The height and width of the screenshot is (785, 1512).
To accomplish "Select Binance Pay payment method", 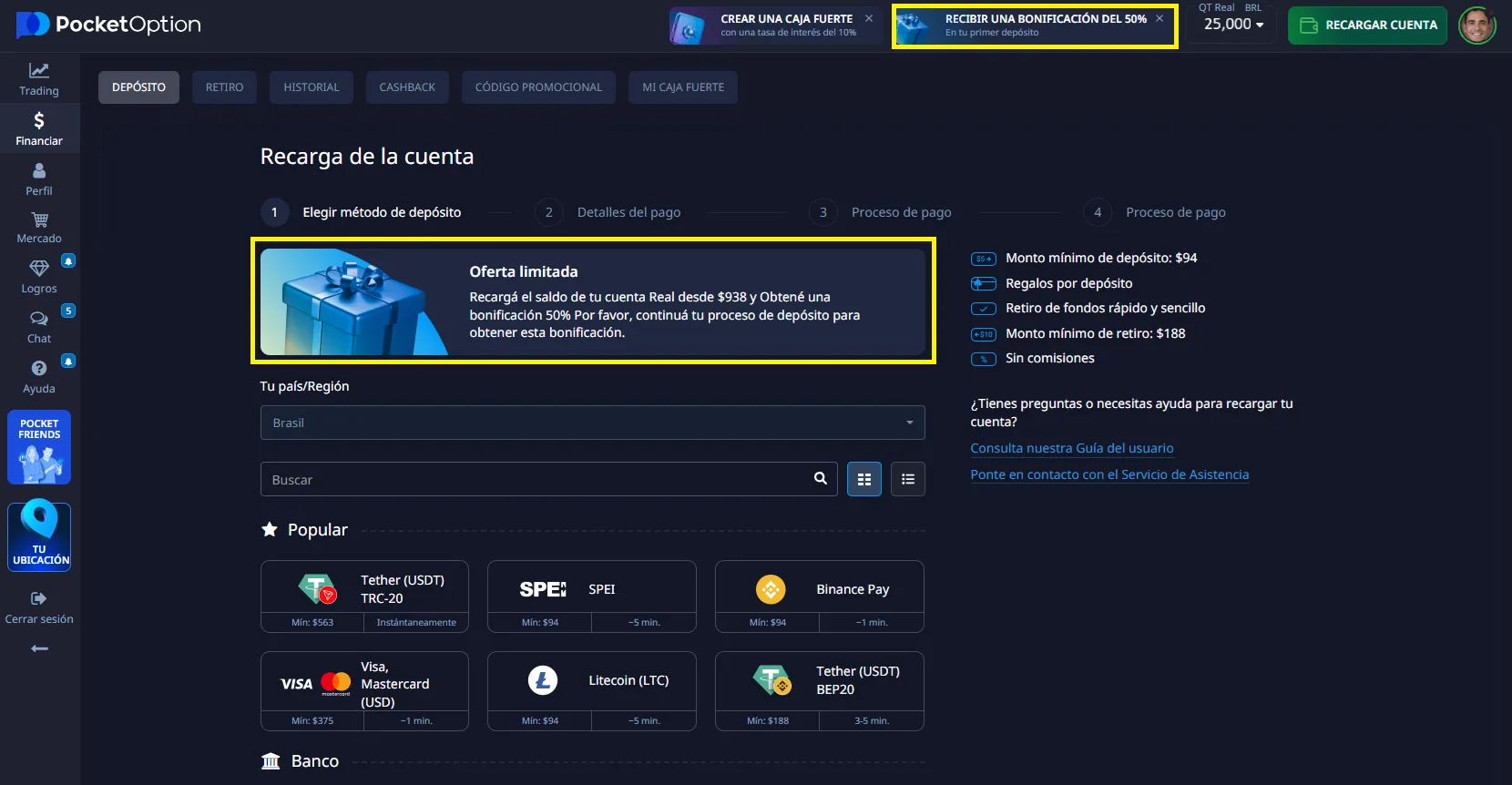I will point(819,589).
